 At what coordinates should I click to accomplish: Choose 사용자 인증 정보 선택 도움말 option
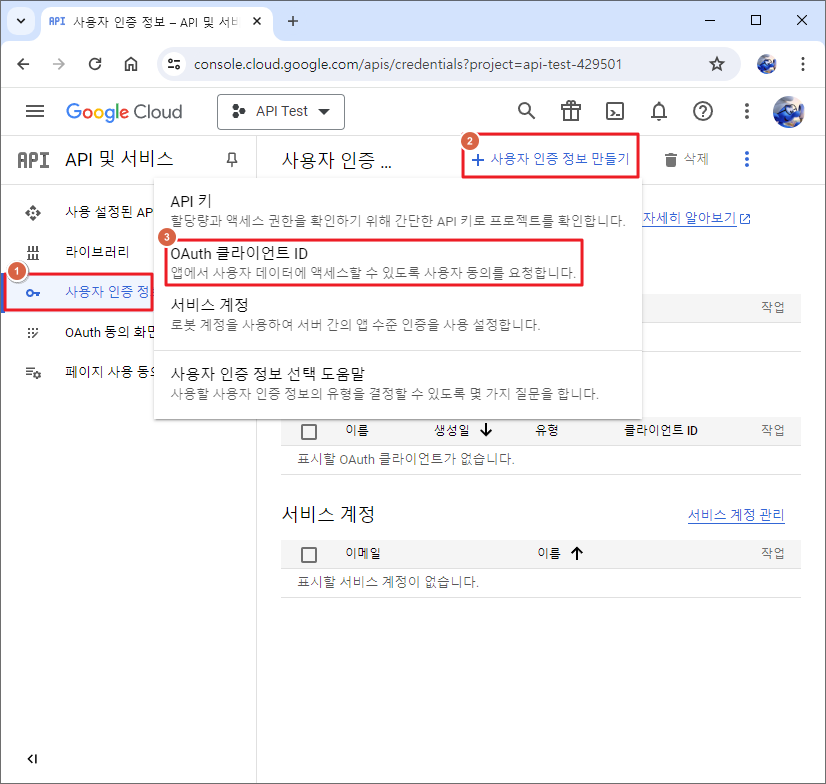[398, 384]
